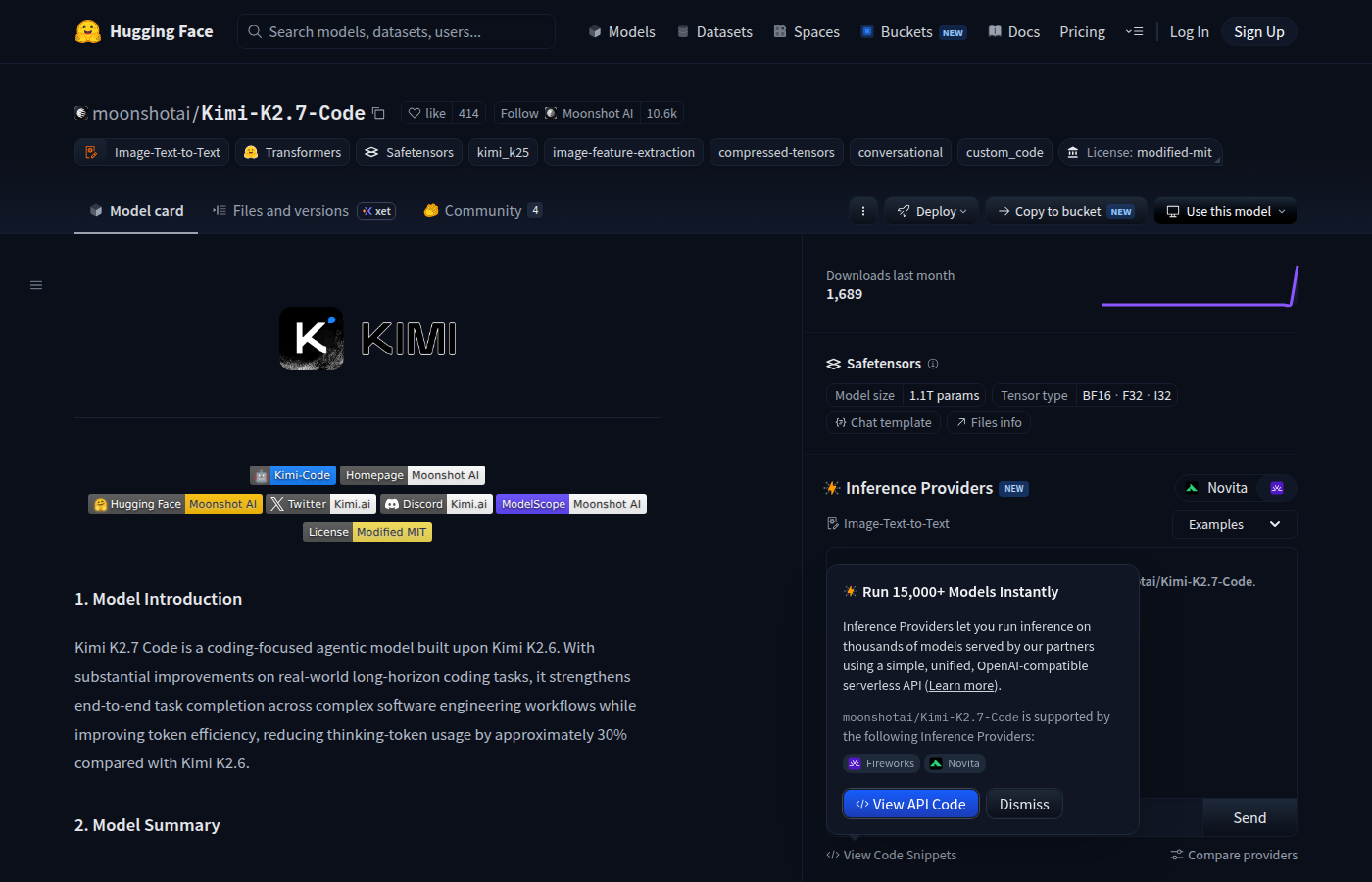Switch to the Community tab
1372x882 pixels.
click(482, 210)
